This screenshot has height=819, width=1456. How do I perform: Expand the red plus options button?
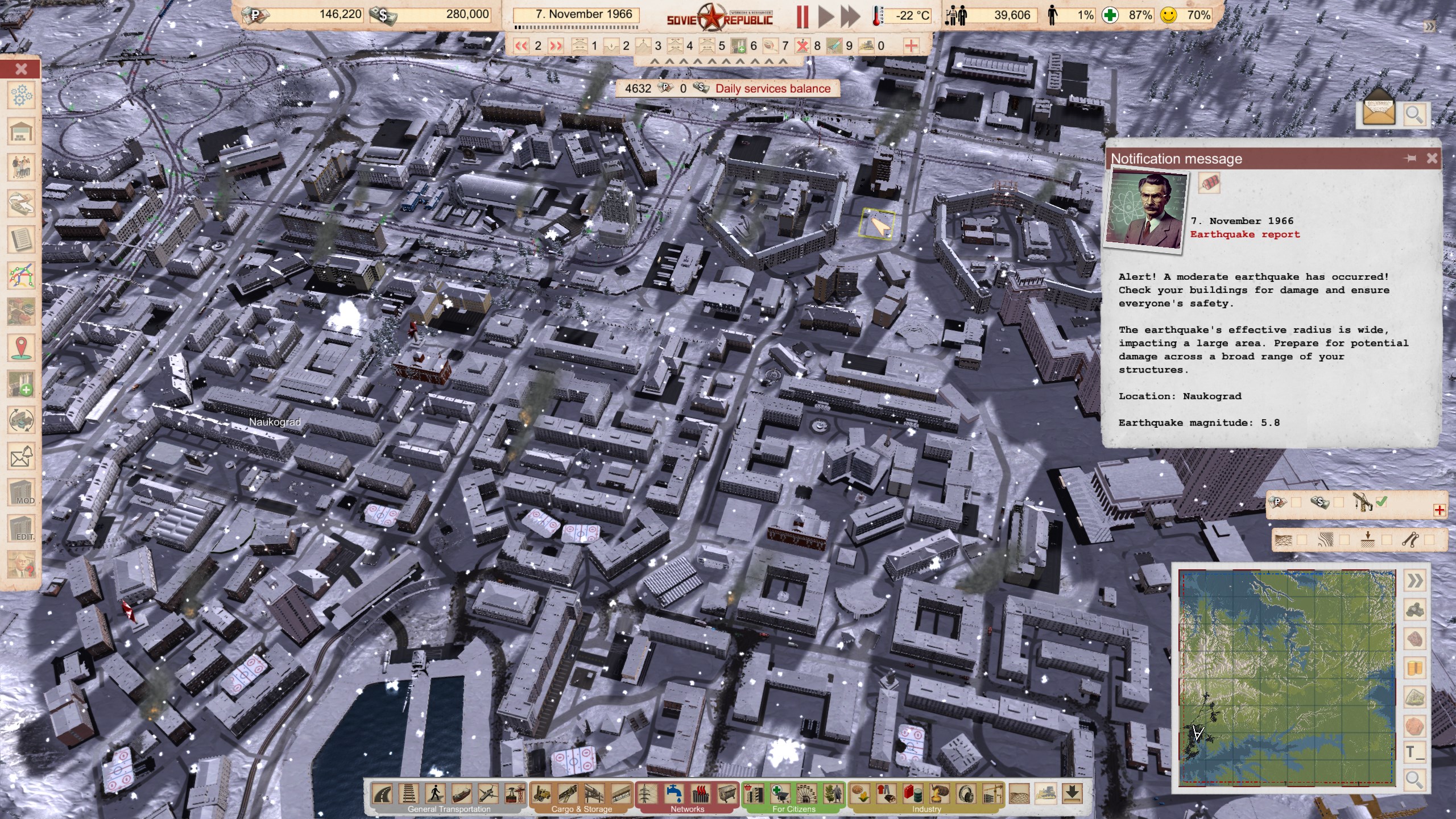pyautogui.click(x=1440, y=510)
